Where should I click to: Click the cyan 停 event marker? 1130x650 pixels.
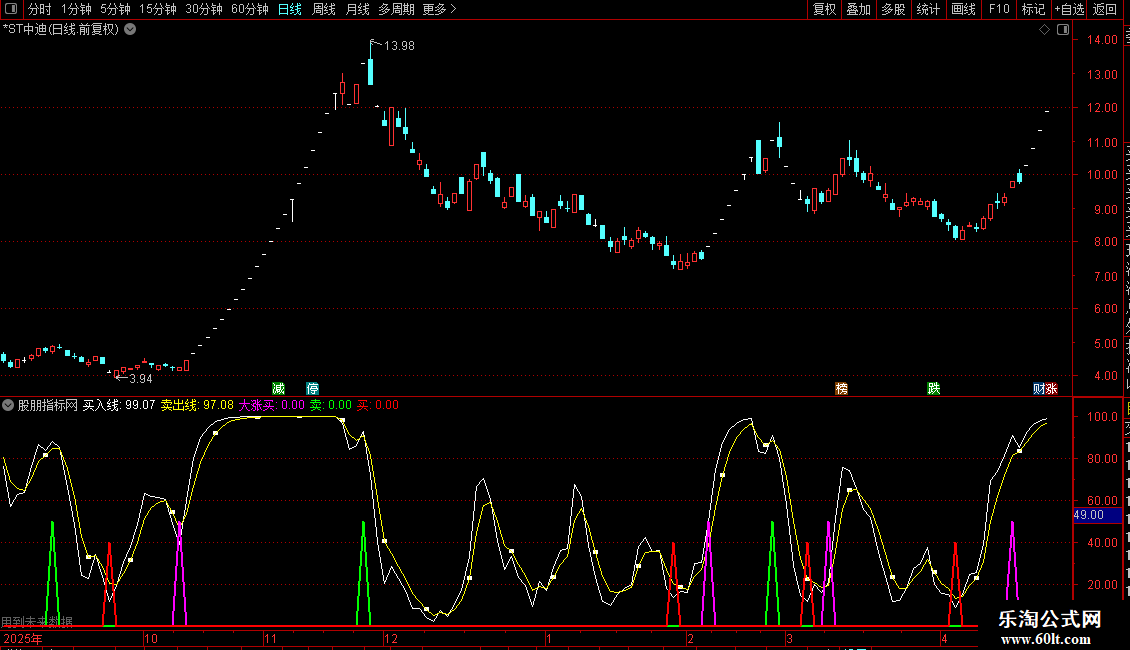tap(312, 388)
